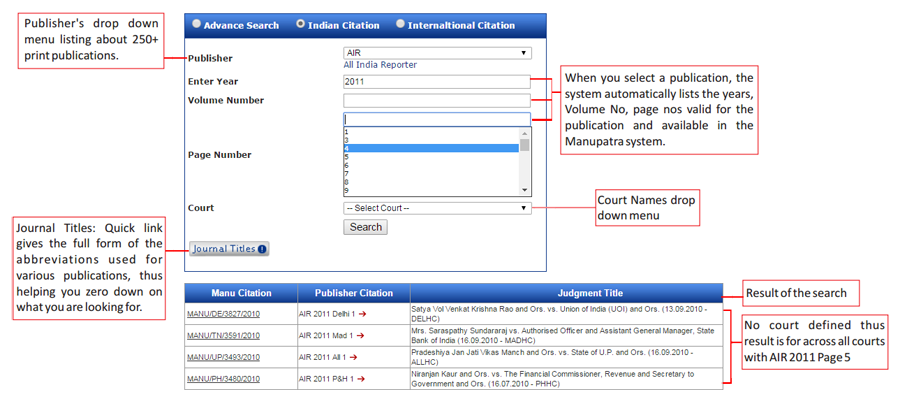Choose the International Citation radio option
The height and width of the screenshot is (399, 900).
(401, 25)
